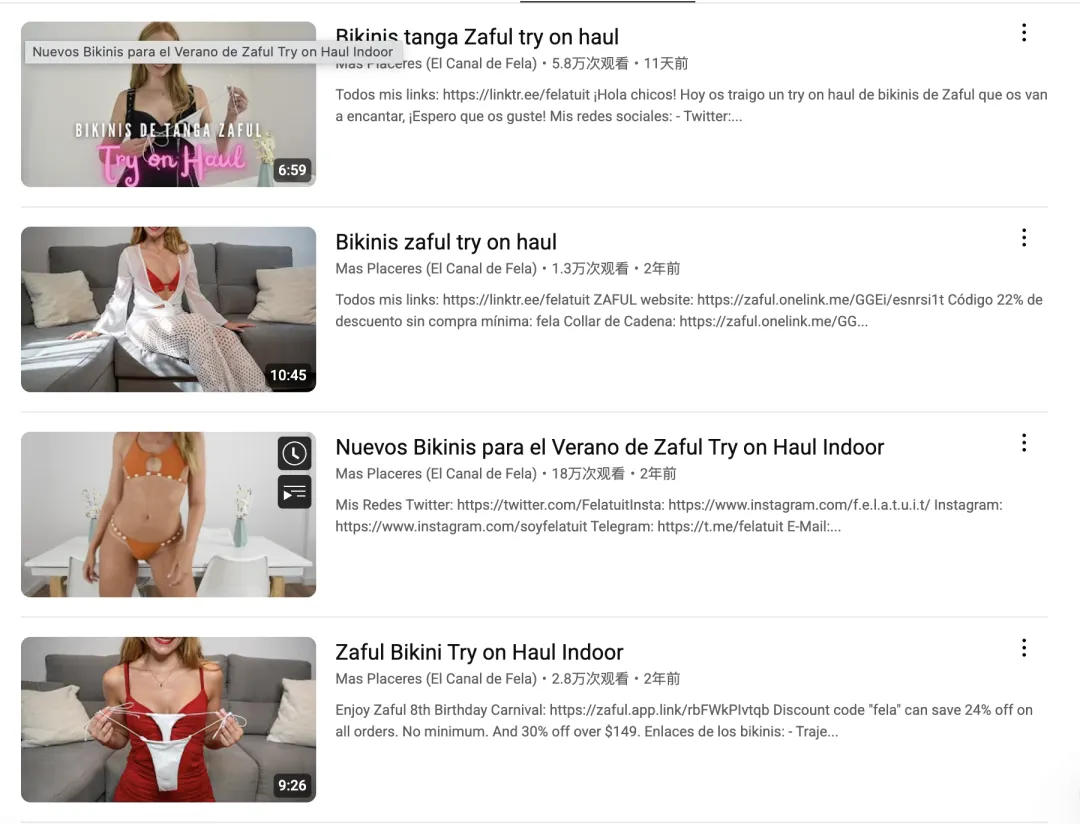This screenshot has width=1080, height=824.
Task: Open thumbnail of Bikinis tanga Zaful video
Action: 169,104
